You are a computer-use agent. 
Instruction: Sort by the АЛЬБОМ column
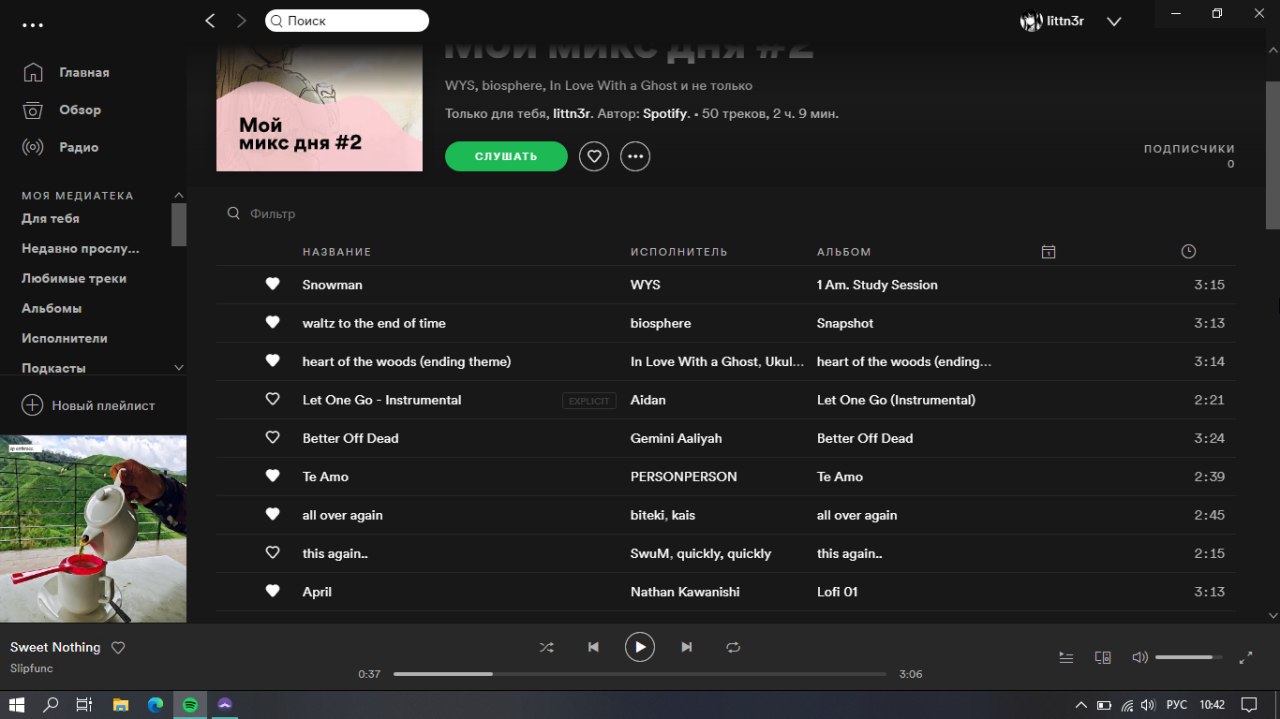point(844,252)
